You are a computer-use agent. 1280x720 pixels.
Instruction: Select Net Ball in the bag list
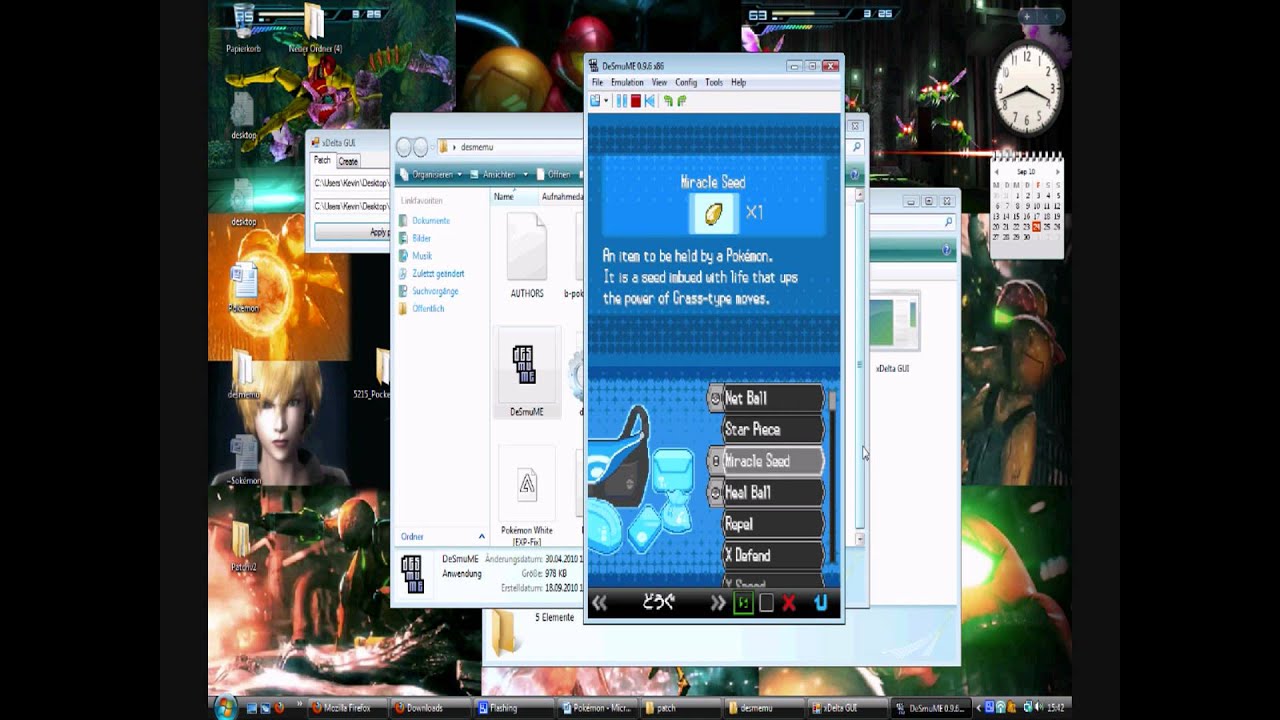pyautogui.click(x=766, y=398)
